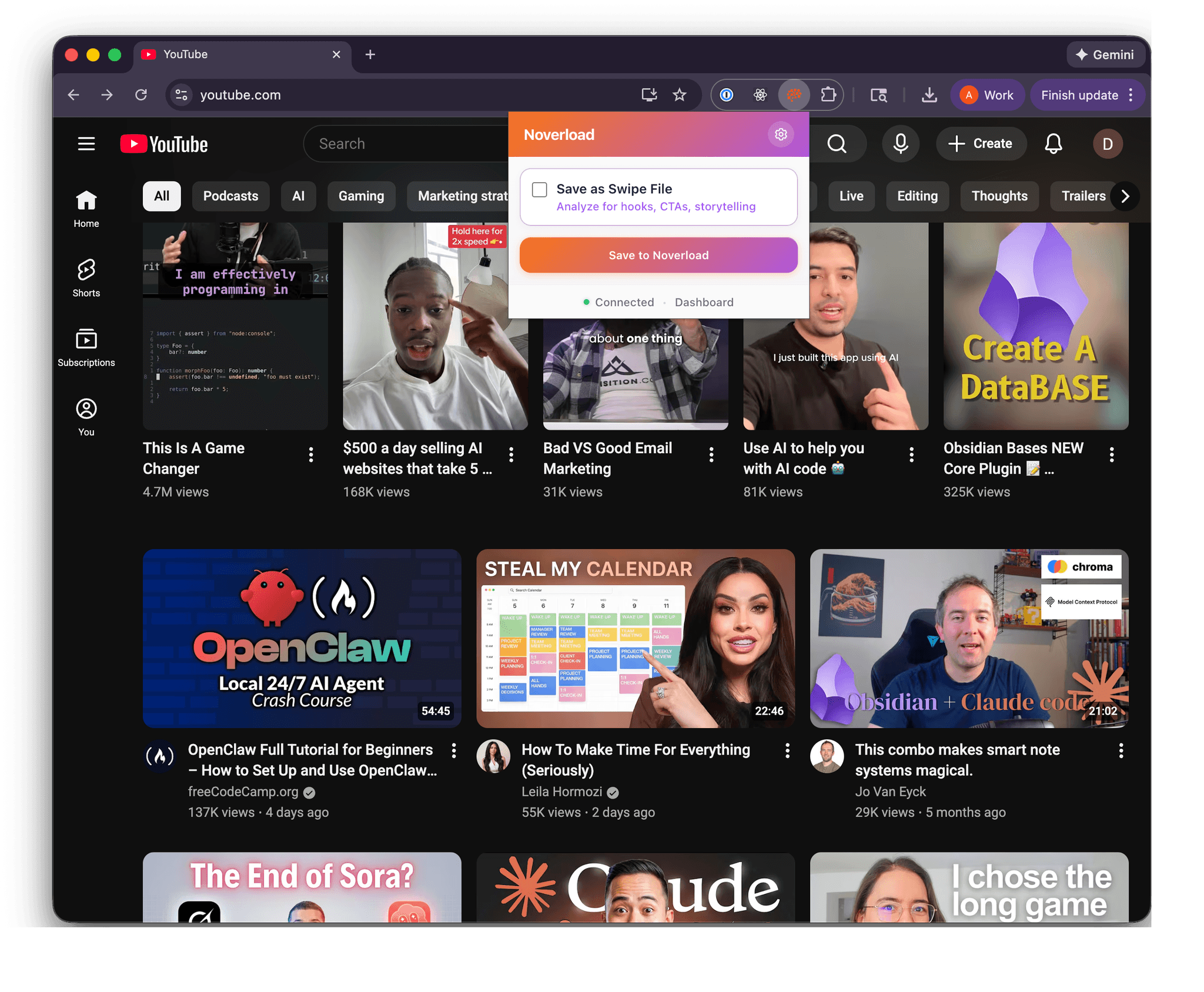Open Shorts in the sidebar
The image size is (1204, 992).
[x=86, y=279]
